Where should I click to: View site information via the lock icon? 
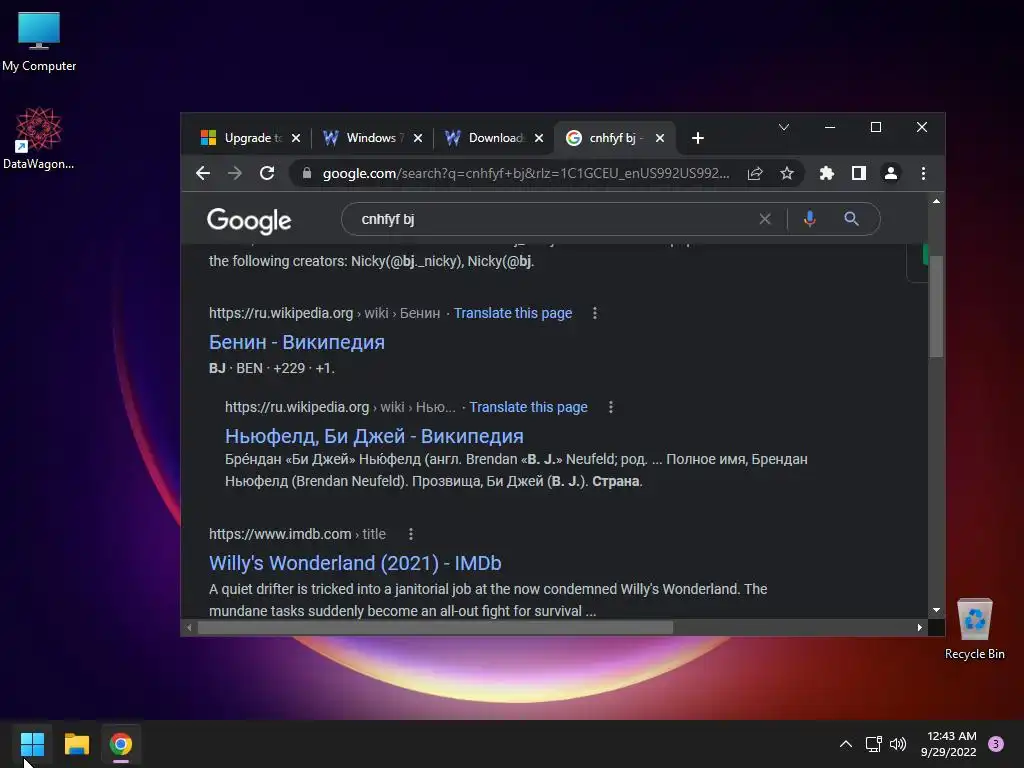click(306, 173)
